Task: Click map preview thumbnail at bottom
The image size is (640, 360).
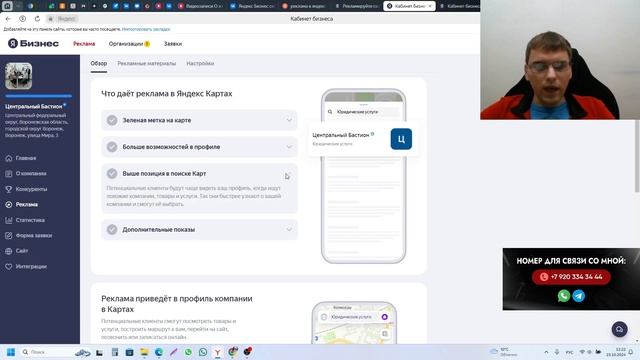Action: [x=354, y=323]
